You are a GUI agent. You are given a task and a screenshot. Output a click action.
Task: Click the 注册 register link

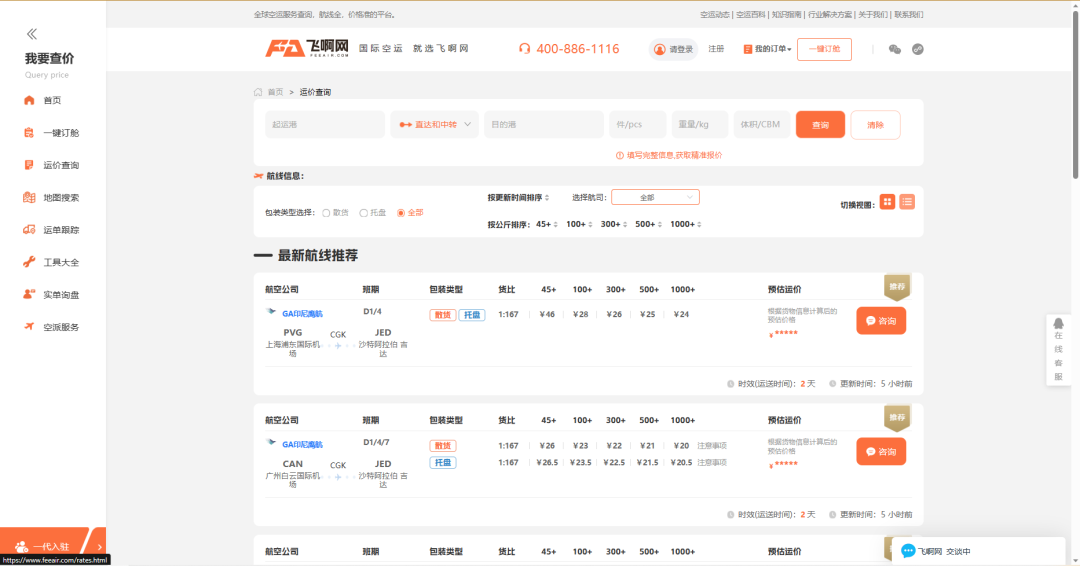(716, 49)
